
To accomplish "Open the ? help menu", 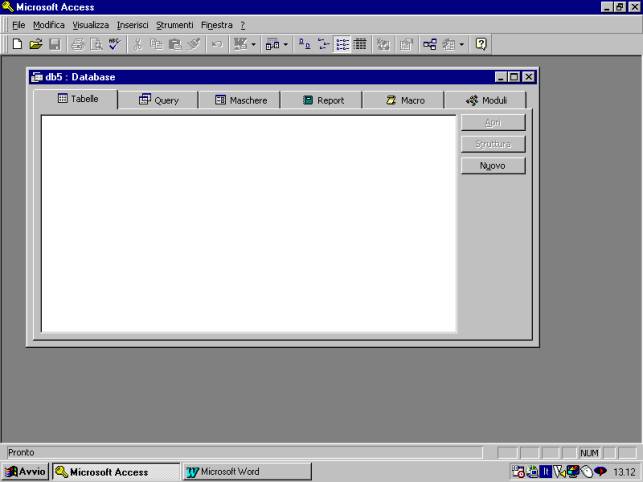I will pyautogui.click(x=242, y=25).
